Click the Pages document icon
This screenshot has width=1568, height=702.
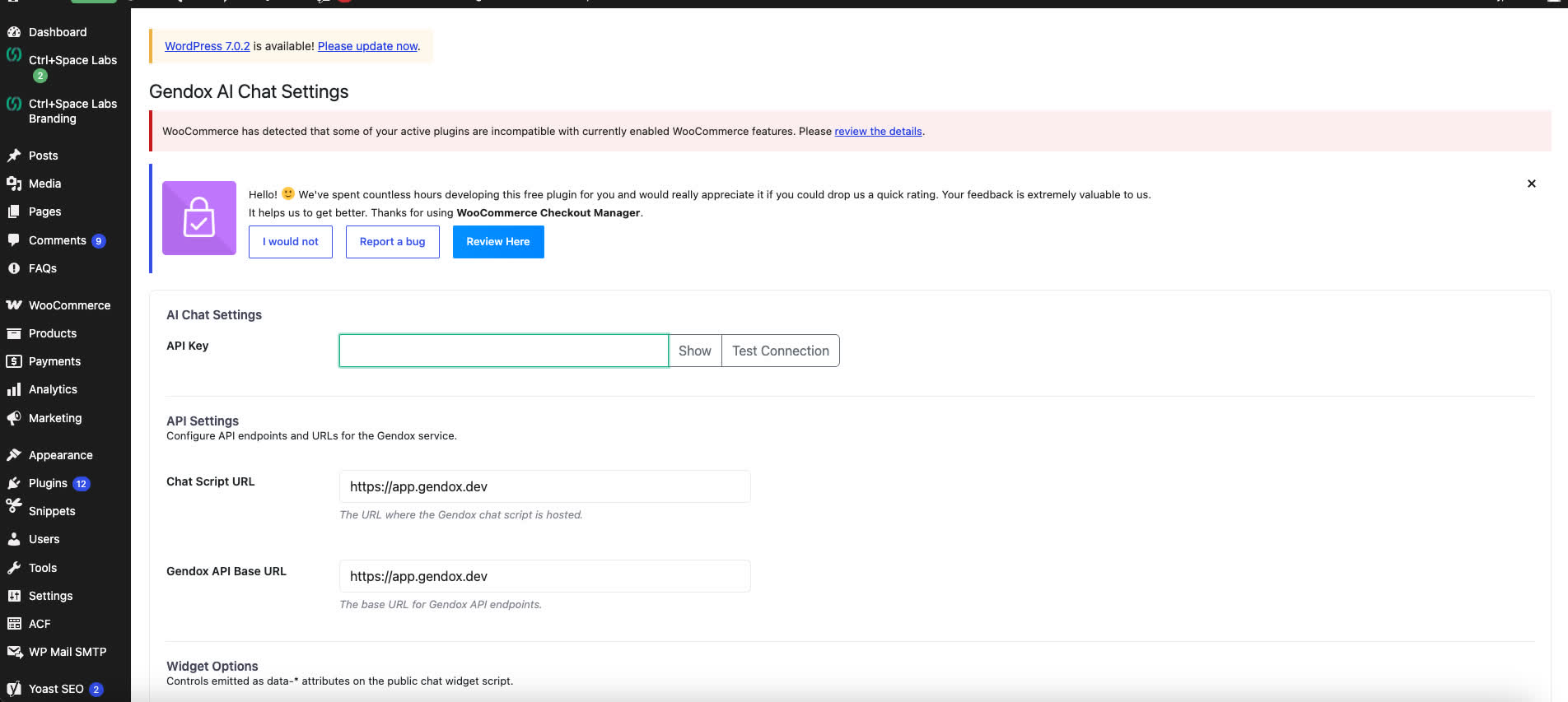(14, 212)
